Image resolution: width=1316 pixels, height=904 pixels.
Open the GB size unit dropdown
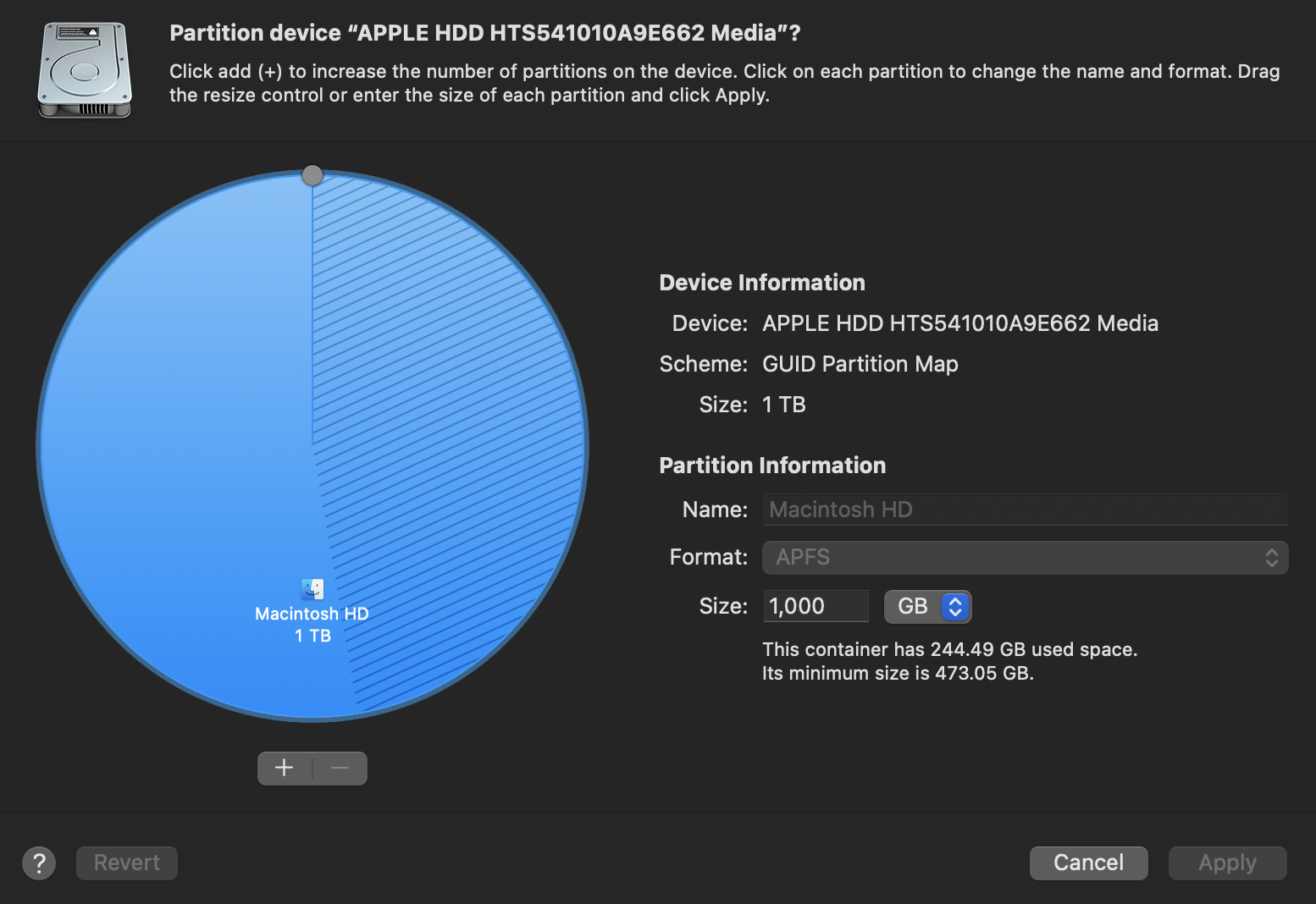click(927, 606)
